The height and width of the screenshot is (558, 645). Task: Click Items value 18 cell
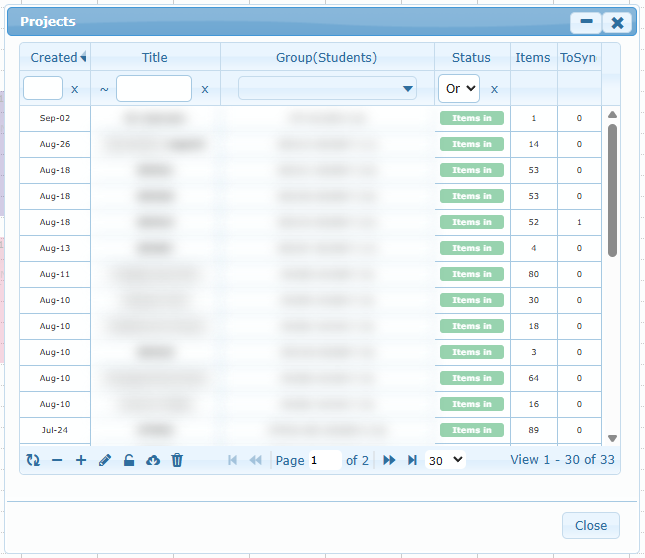coord(534,326)
